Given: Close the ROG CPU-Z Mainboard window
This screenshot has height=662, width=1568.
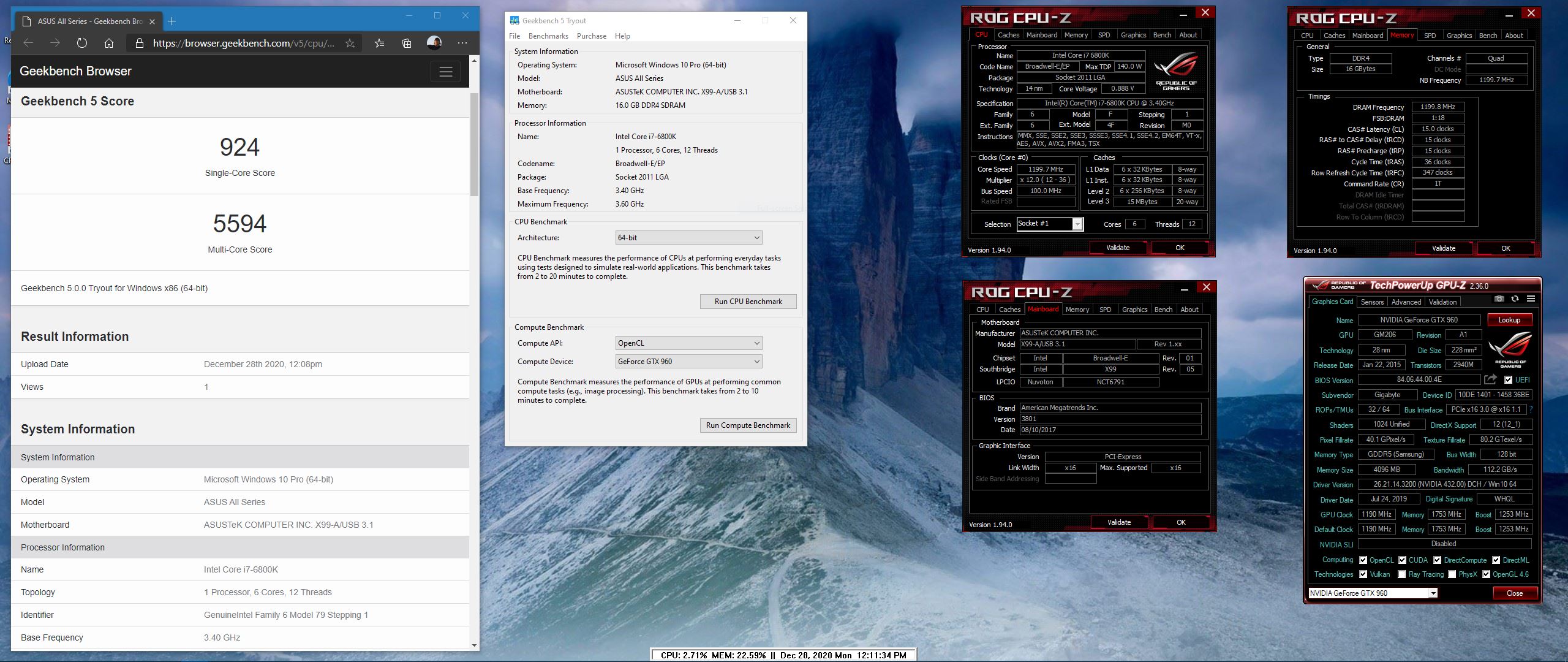Looking at the screenshot, I should (x=1206, y=287).
